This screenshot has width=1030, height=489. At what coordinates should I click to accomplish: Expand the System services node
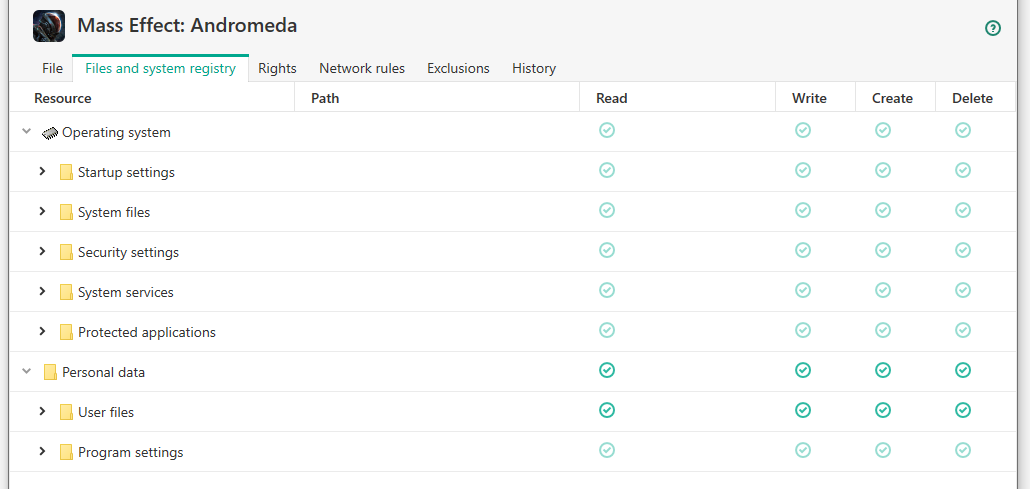click(42, 292)
